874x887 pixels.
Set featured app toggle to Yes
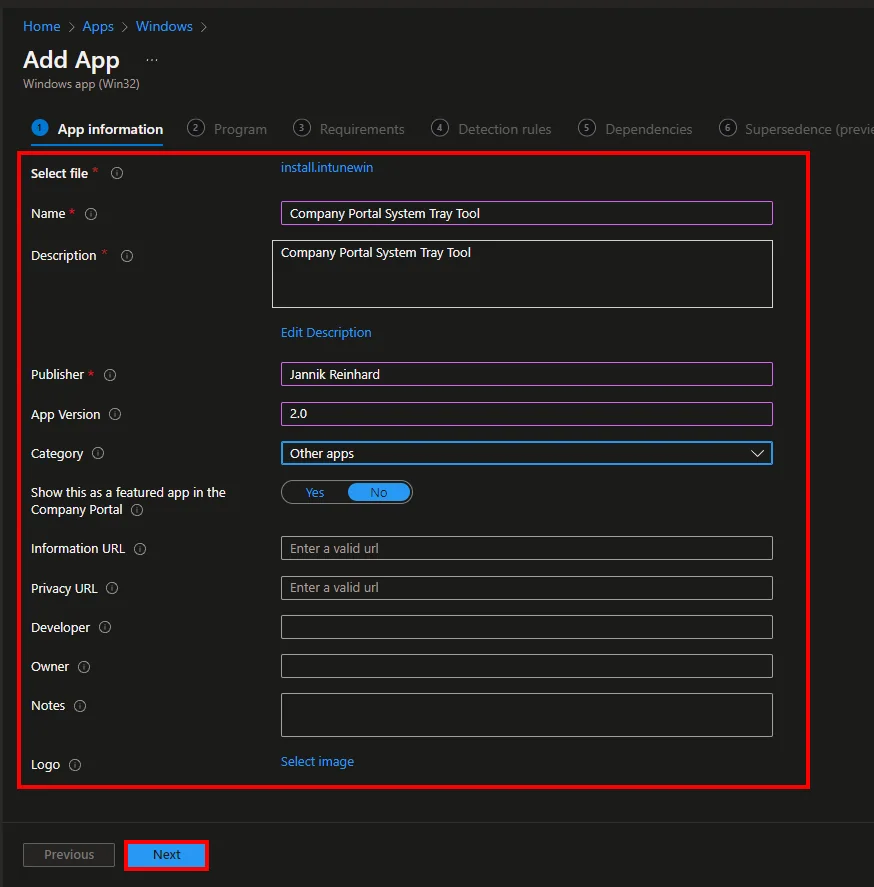tap(315, 492)
